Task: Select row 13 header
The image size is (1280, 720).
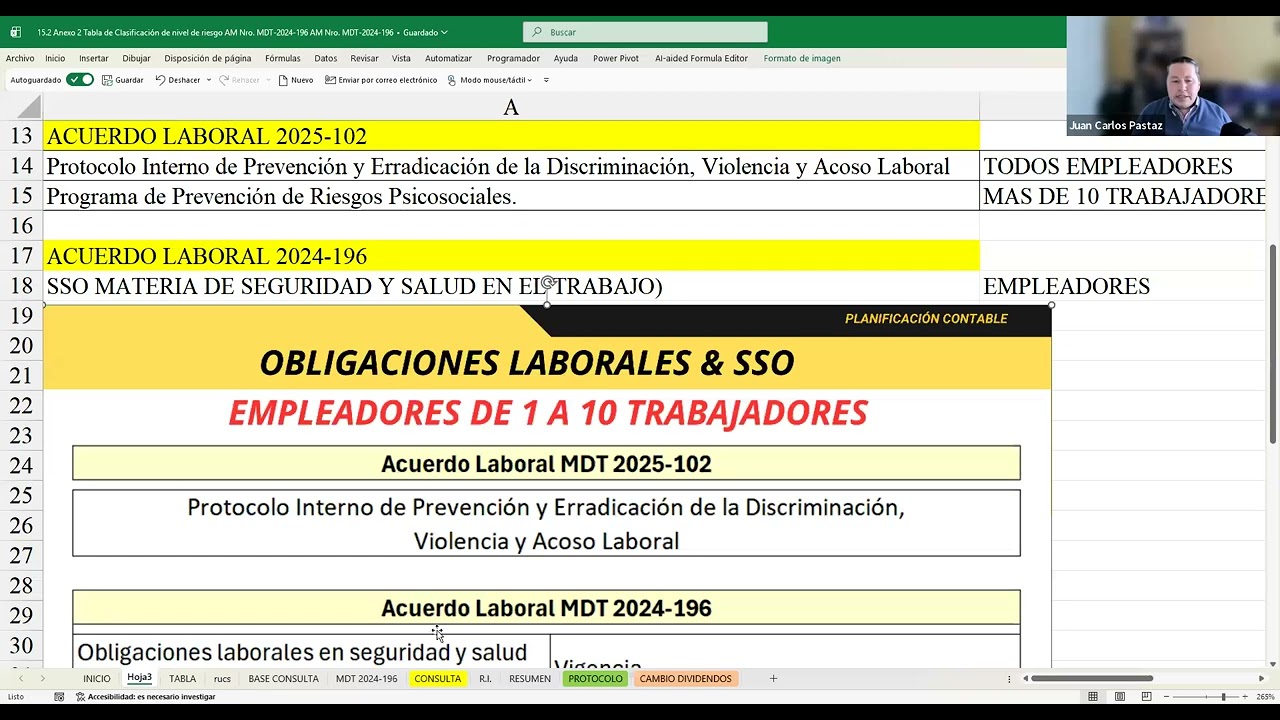Action: [21, 136]
